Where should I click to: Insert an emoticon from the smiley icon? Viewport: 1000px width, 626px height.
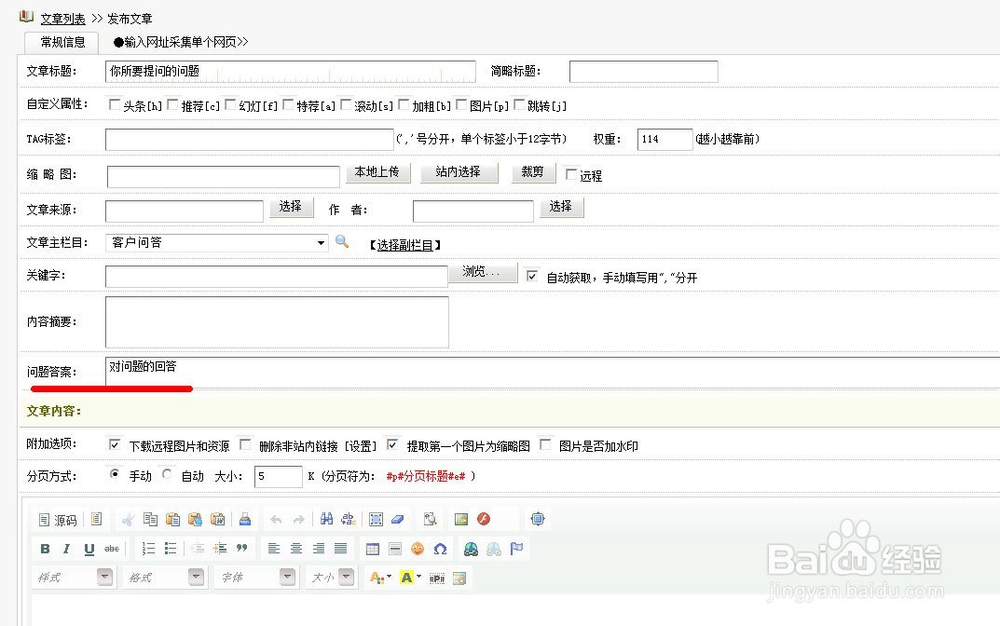tap(416, 547)
